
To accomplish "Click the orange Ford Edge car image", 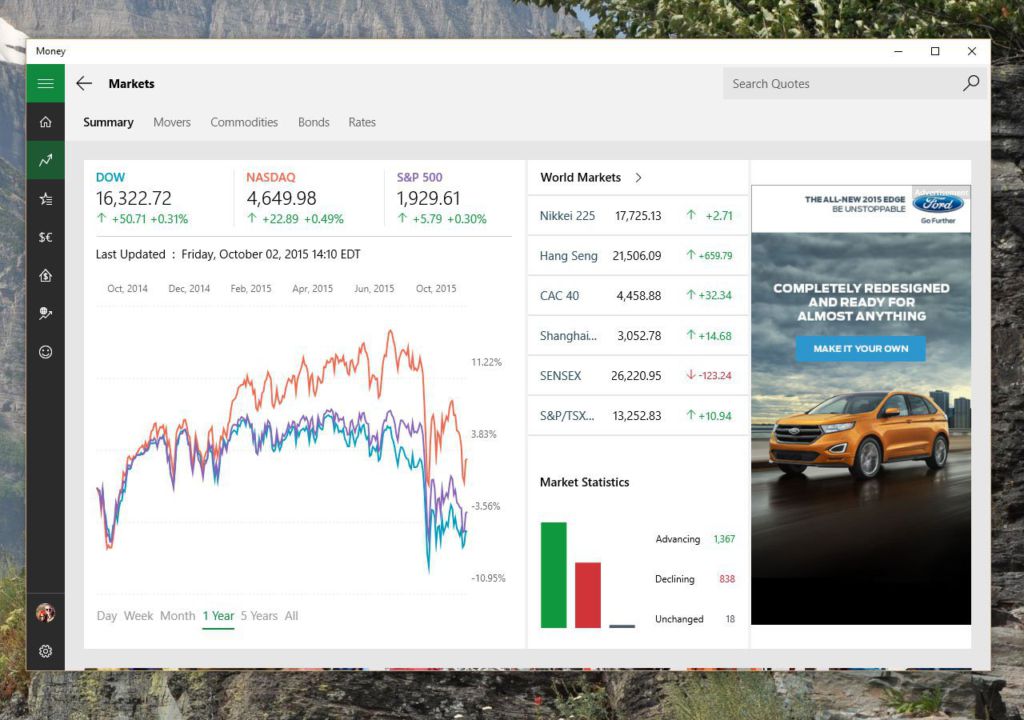I will [x=860, y=434].
